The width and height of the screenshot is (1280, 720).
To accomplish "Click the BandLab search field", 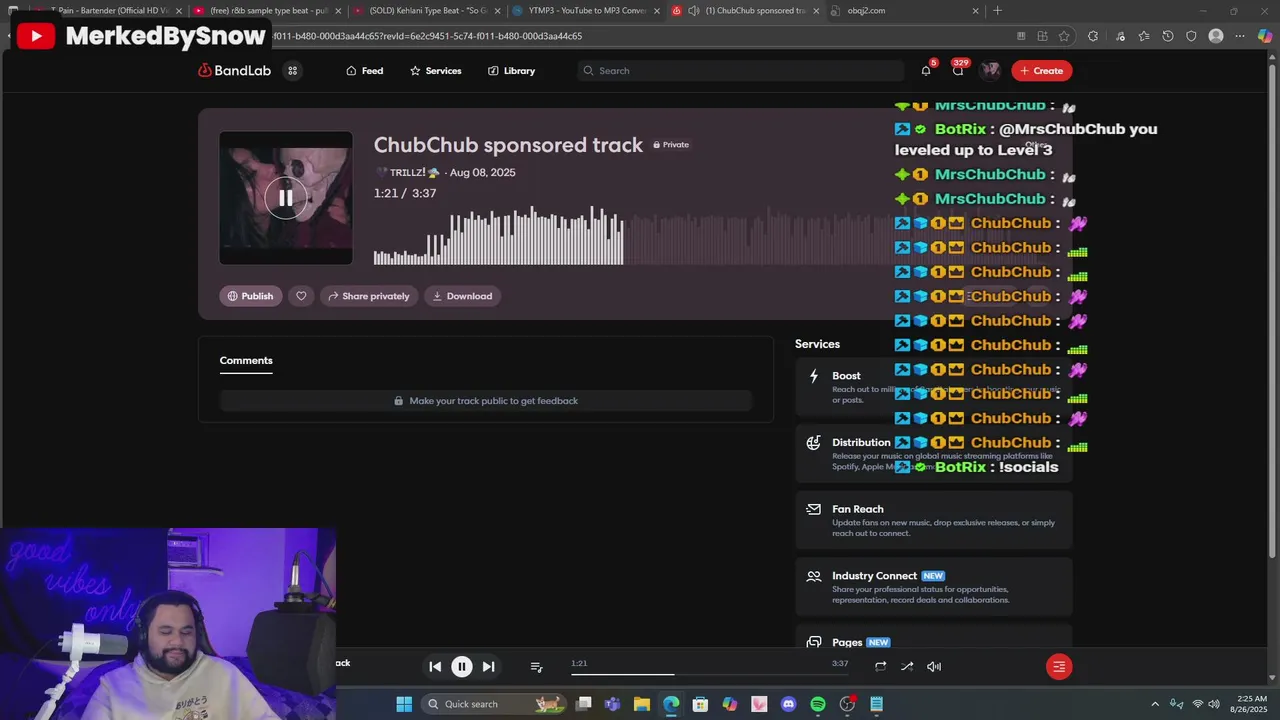I will pyautogui.click(x=740, y=71).
